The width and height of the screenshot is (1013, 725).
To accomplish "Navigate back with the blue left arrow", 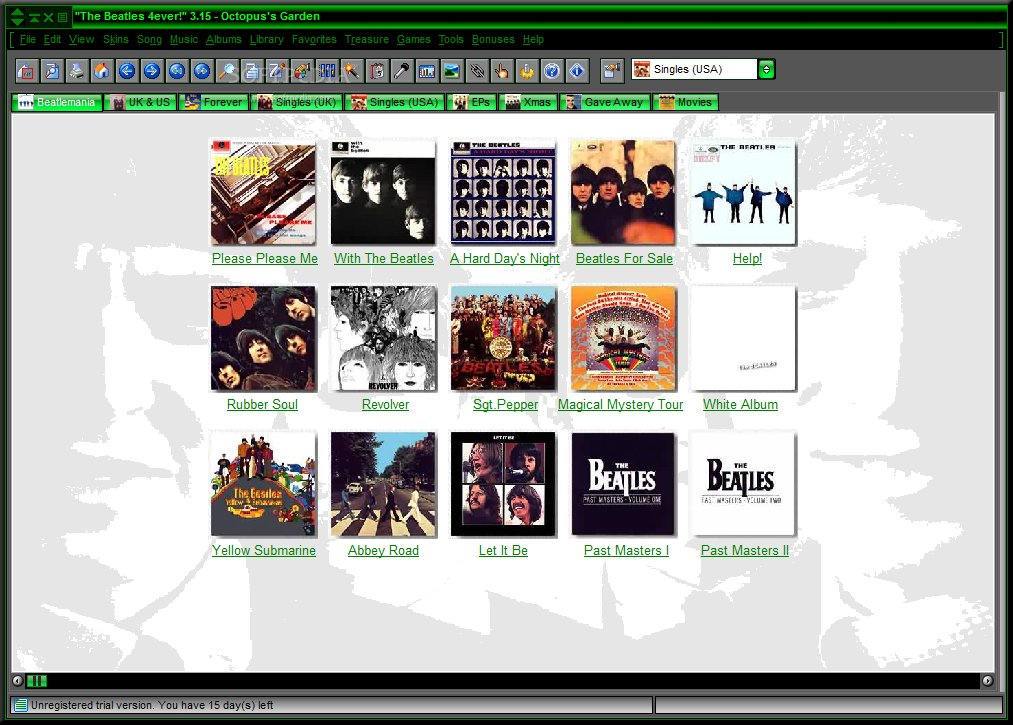I will click(127, 70).
